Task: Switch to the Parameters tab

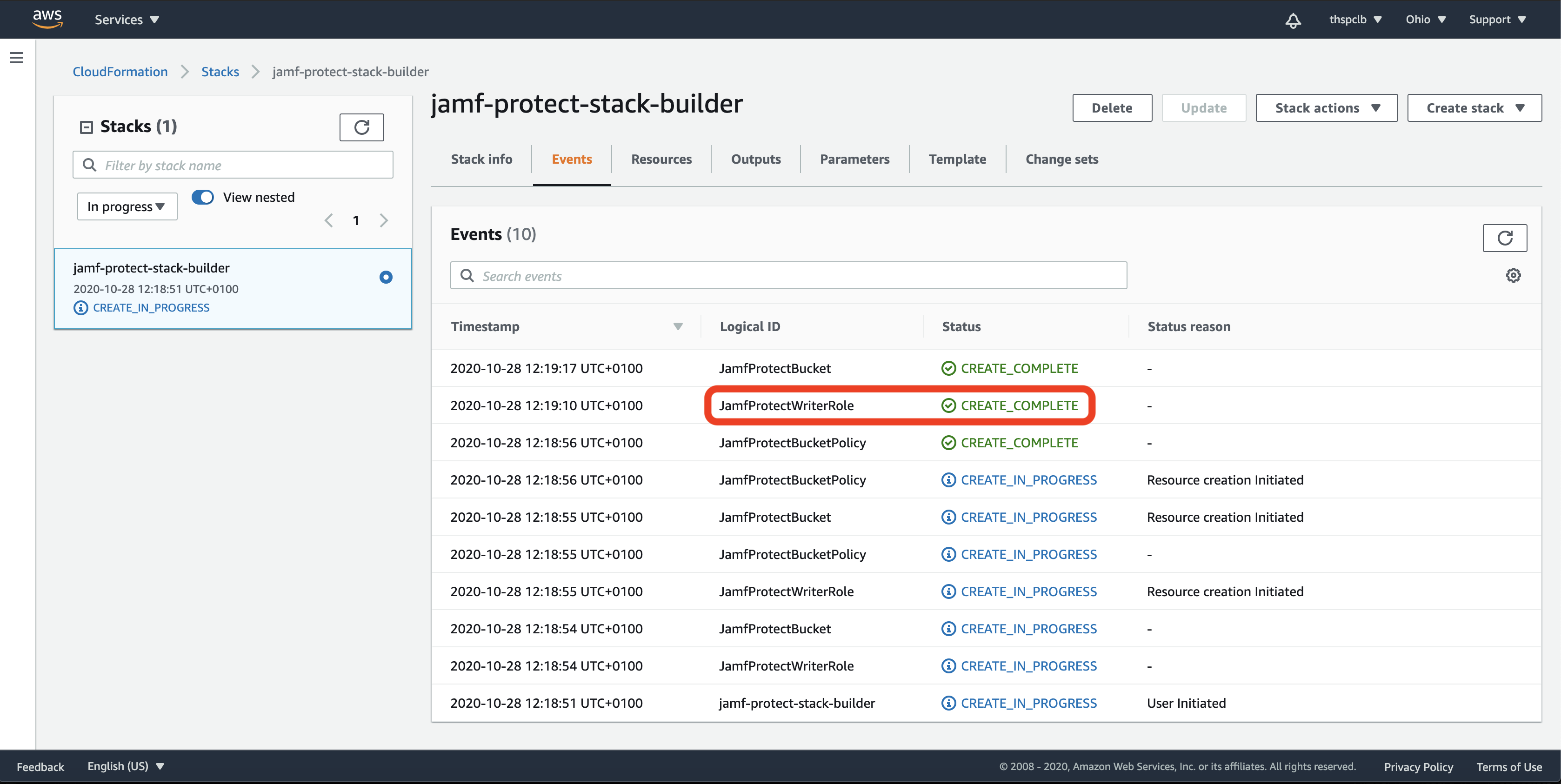Action: tap(854, 159)
